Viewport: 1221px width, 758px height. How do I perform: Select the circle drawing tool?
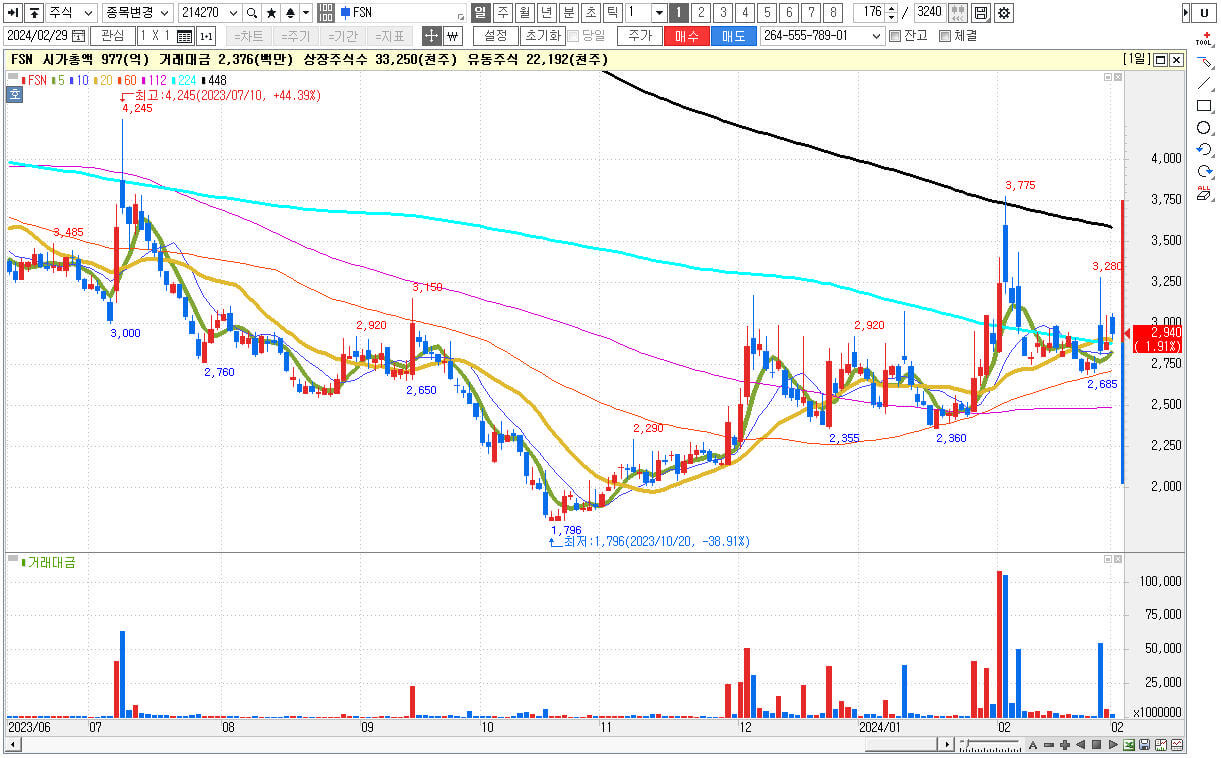click(x=1203, y=127)
